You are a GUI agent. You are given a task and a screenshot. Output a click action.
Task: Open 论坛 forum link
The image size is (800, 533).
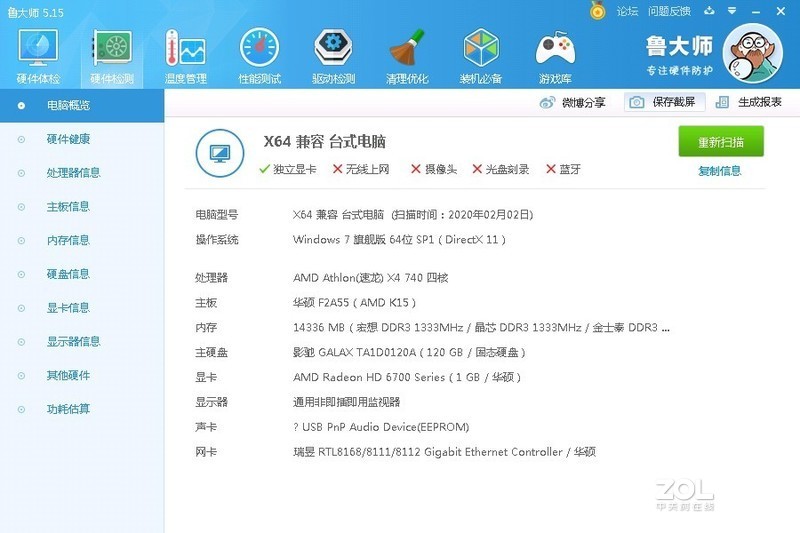[x=627, y=11]
